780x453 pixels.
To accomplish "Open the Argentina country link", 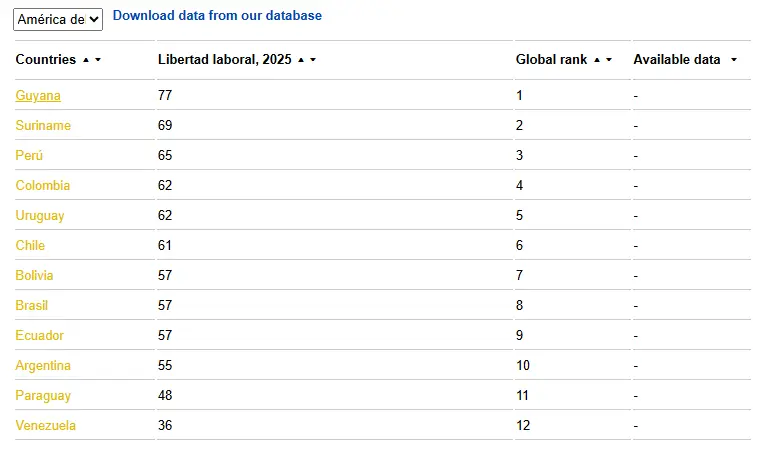I will [43, 365].
